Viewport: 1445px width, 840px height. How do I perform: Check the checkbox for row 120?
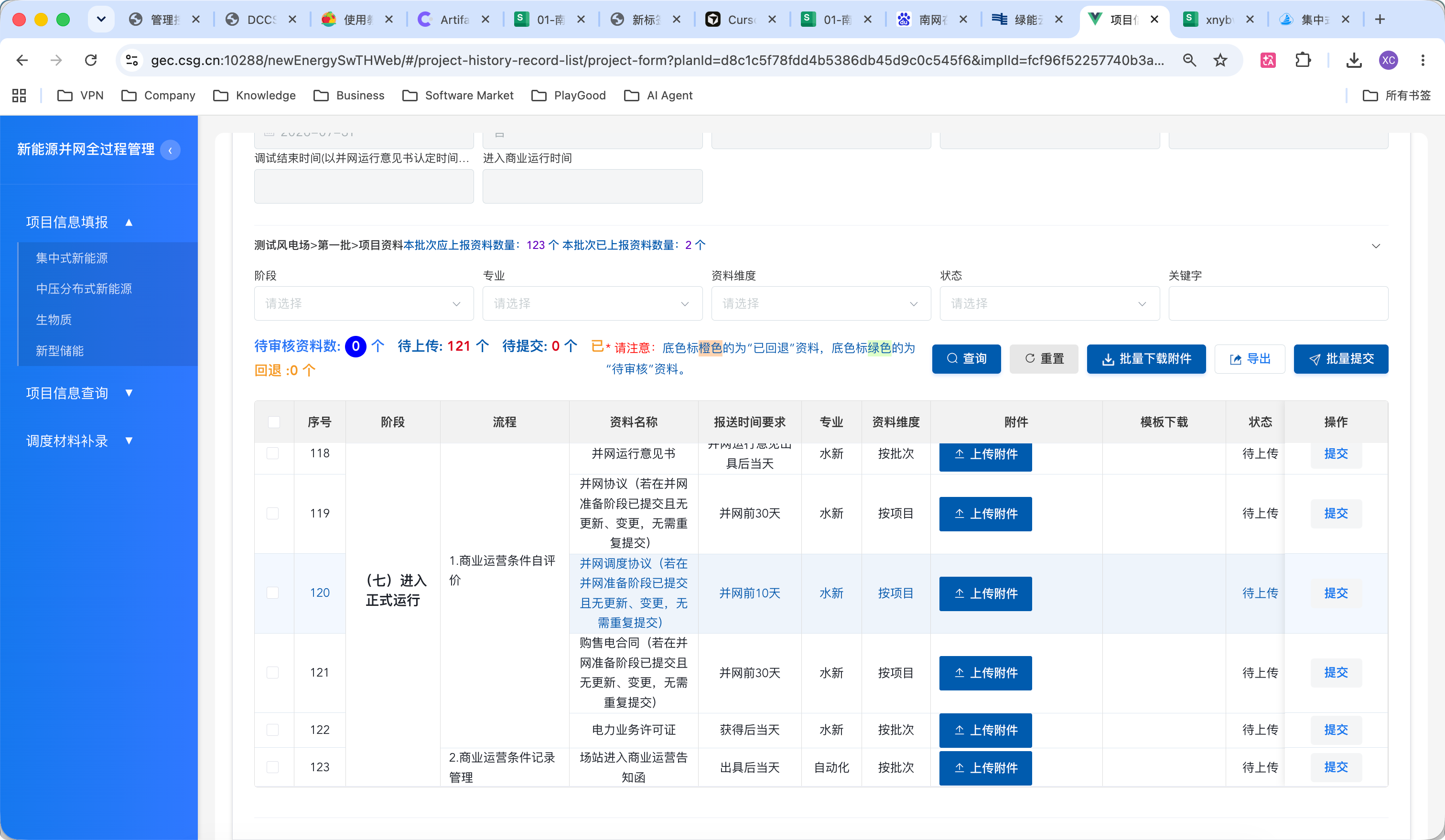[273, 593]
